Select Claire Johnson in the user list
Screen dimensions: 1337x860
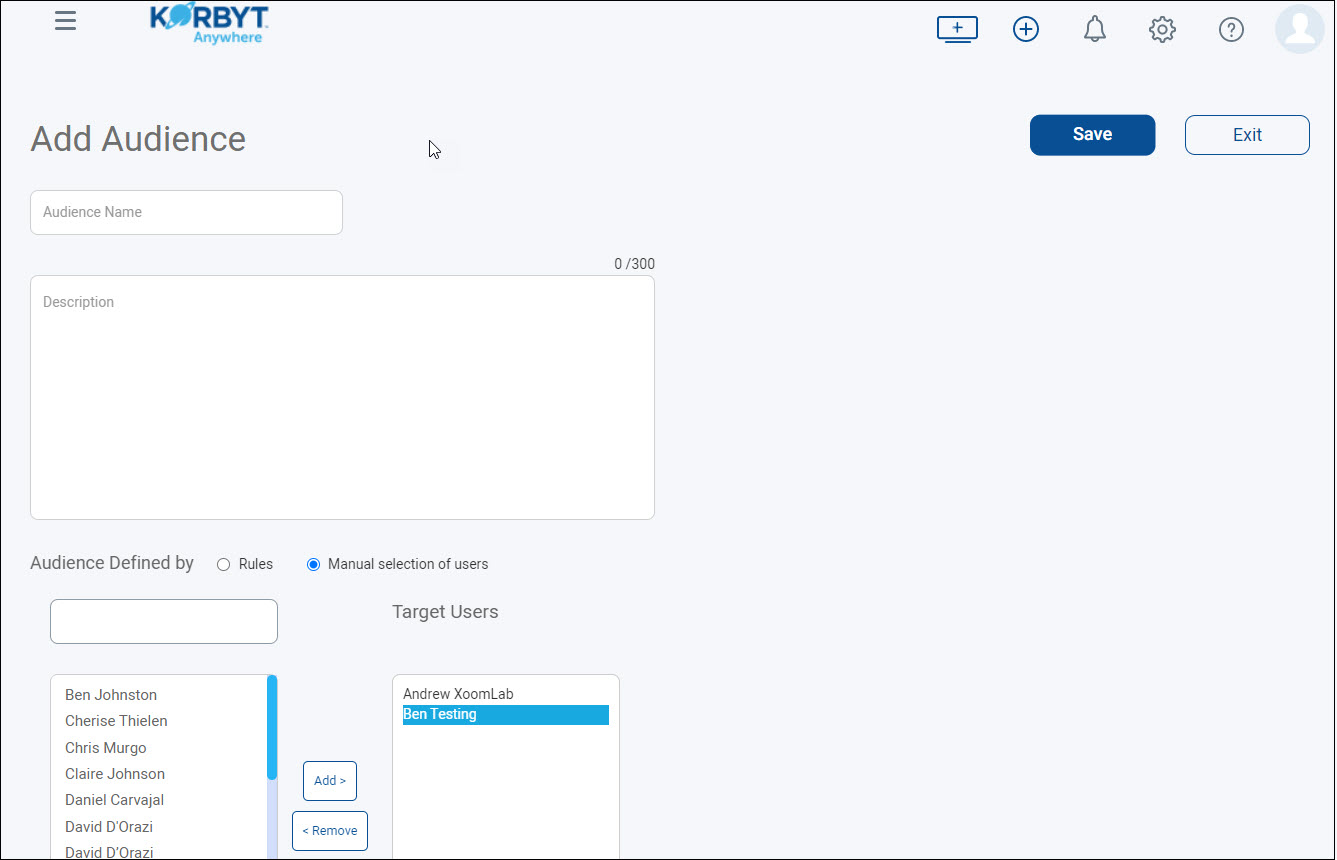click(115, 774)
